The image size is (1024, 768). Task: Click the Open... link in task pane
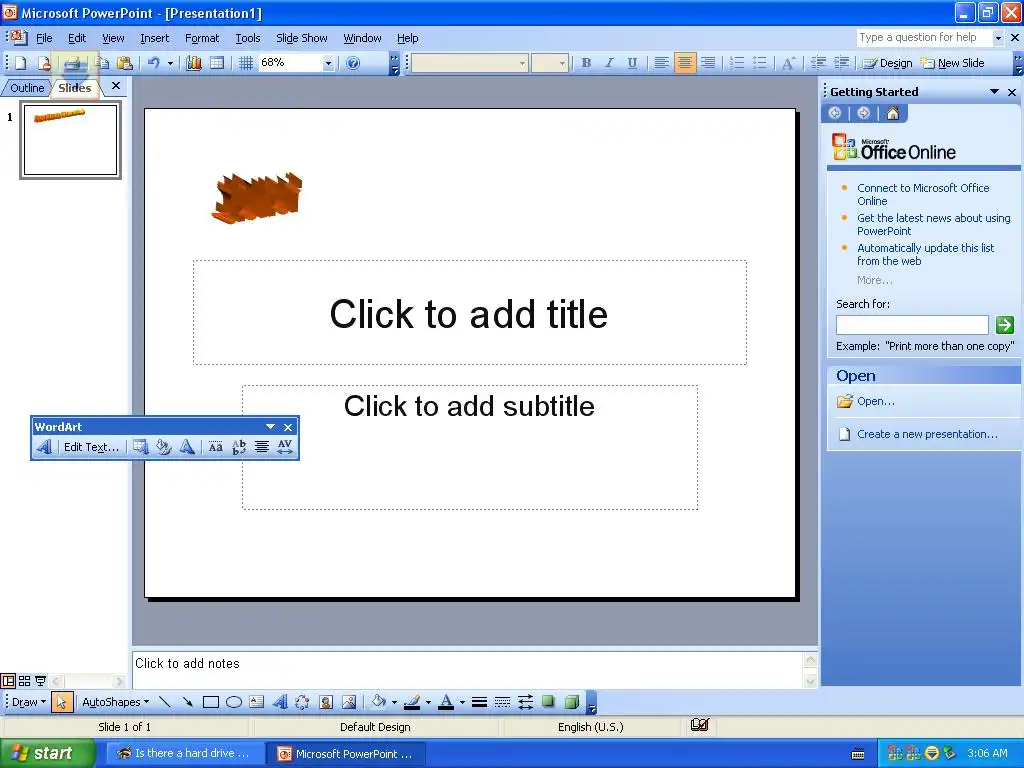(876, 401)
